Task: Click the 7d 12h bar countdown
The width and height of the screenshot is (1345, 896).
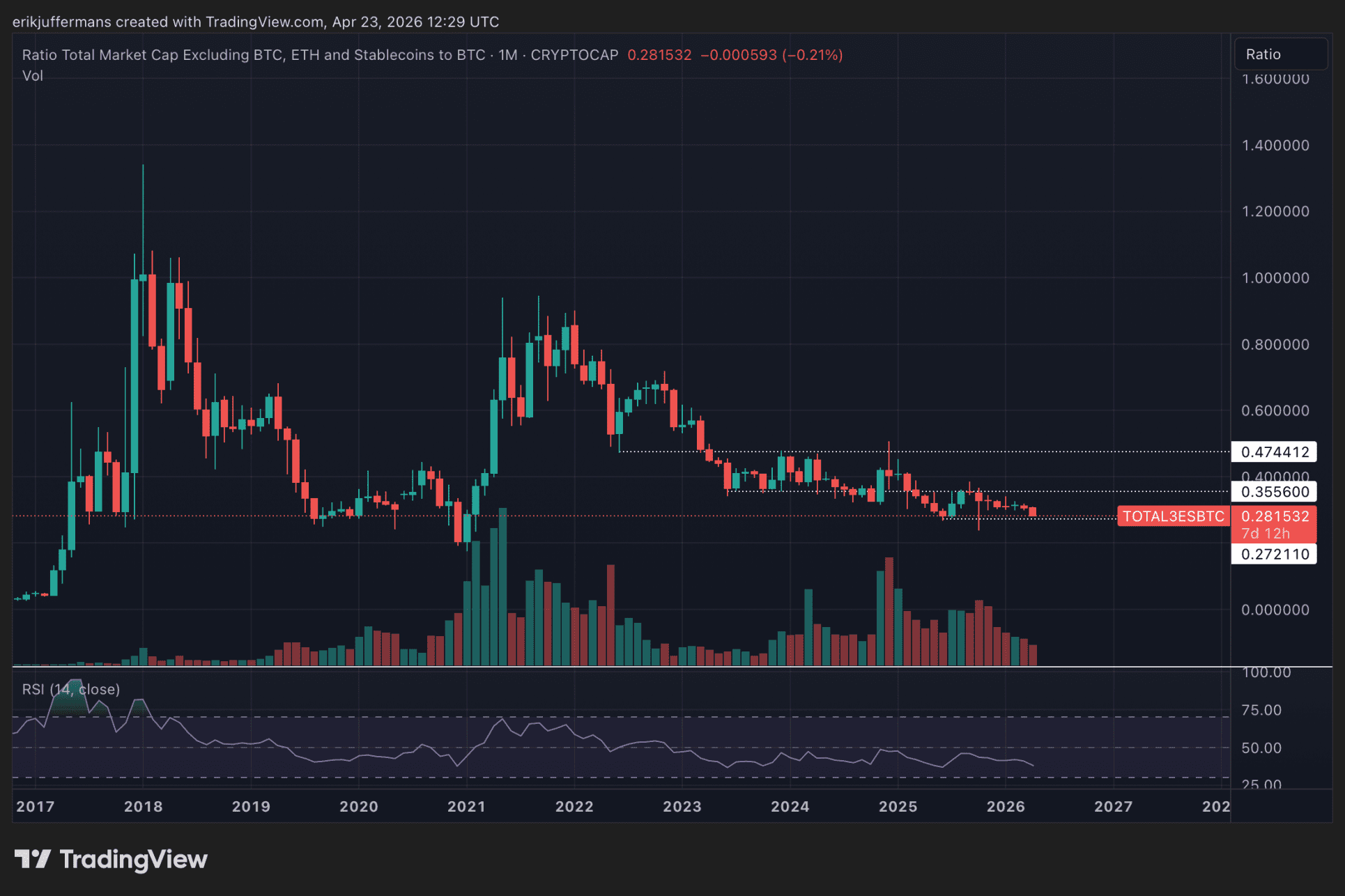Action: coord(1266,534)
